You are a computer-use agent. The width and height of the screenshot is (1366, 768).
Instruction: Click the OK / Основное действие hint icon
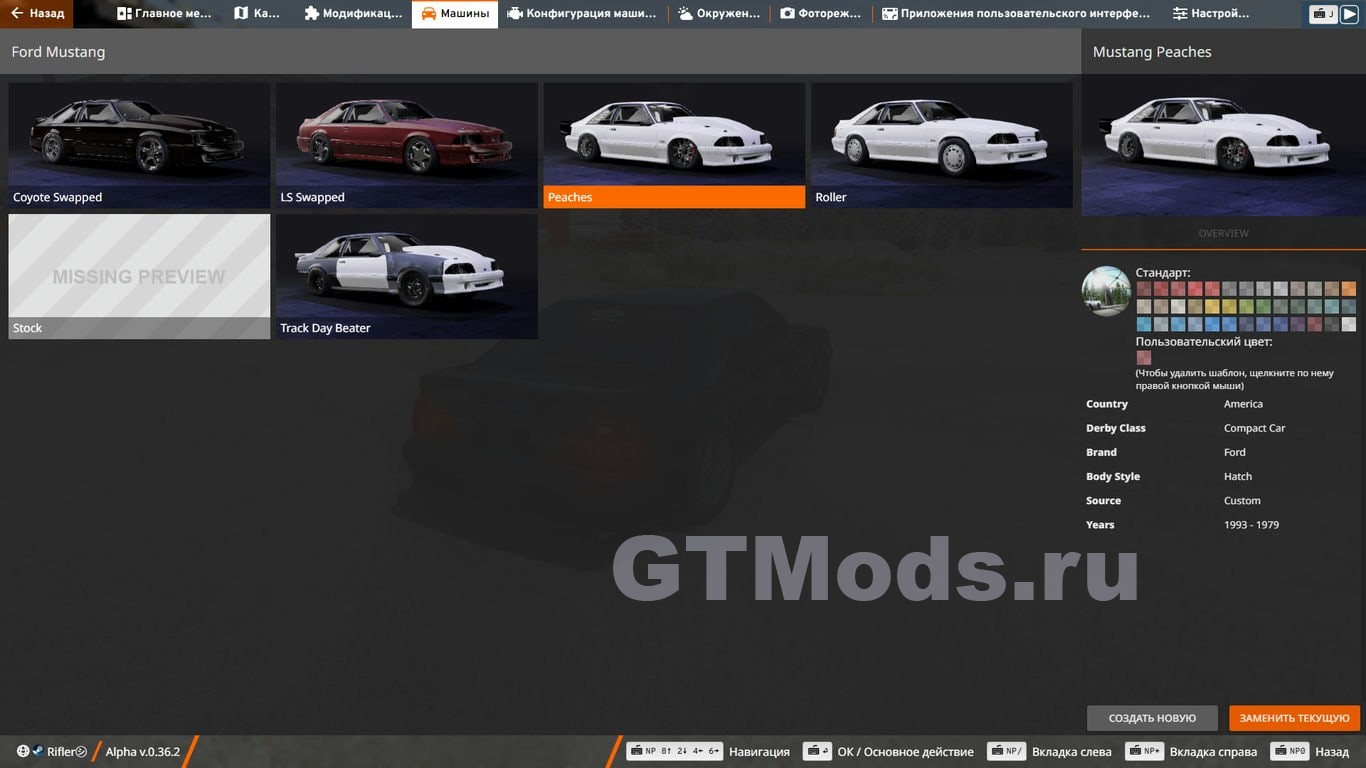click(817, 751)
